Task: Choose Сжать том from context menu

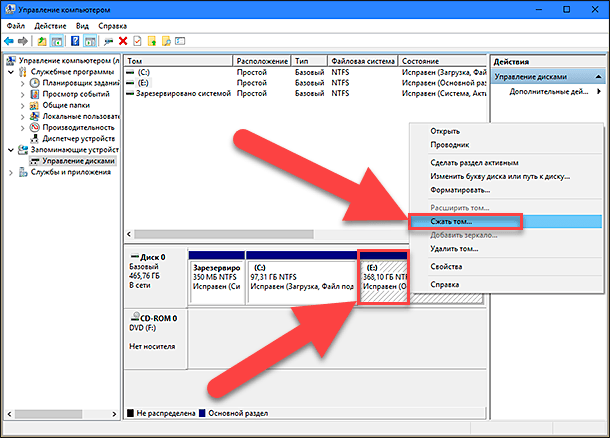Action: coord(451,220)
